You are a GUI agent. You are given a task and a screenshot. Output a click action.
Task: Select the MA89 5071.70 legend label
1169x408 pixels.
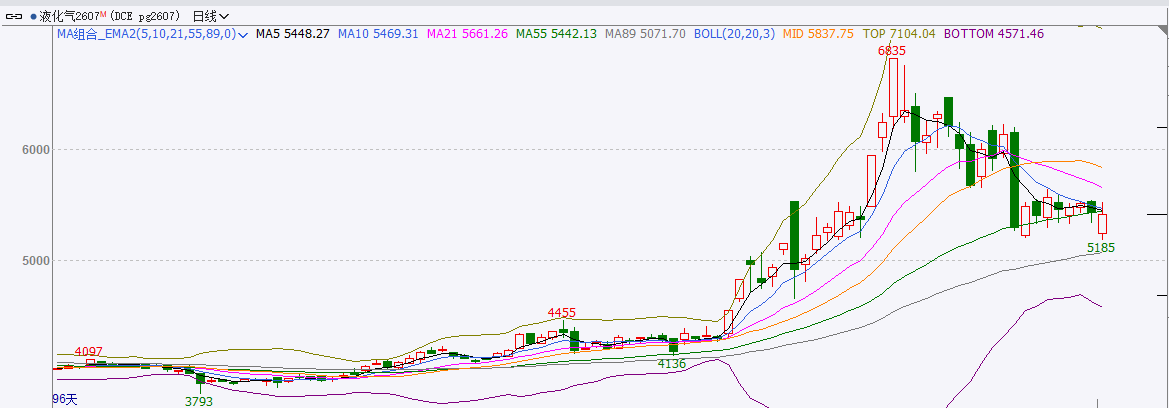[645, 34]
